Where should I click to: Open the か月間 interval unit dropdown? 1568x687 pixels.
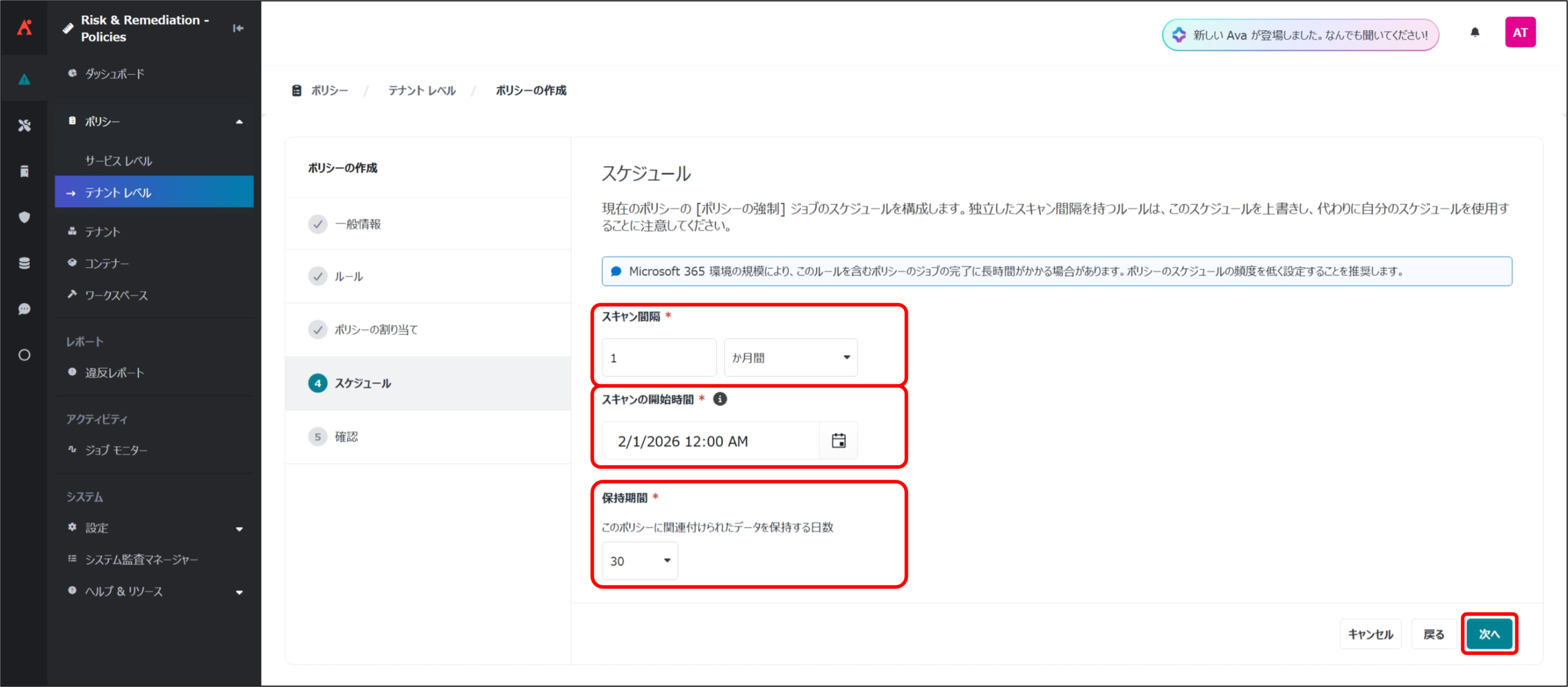790,358
